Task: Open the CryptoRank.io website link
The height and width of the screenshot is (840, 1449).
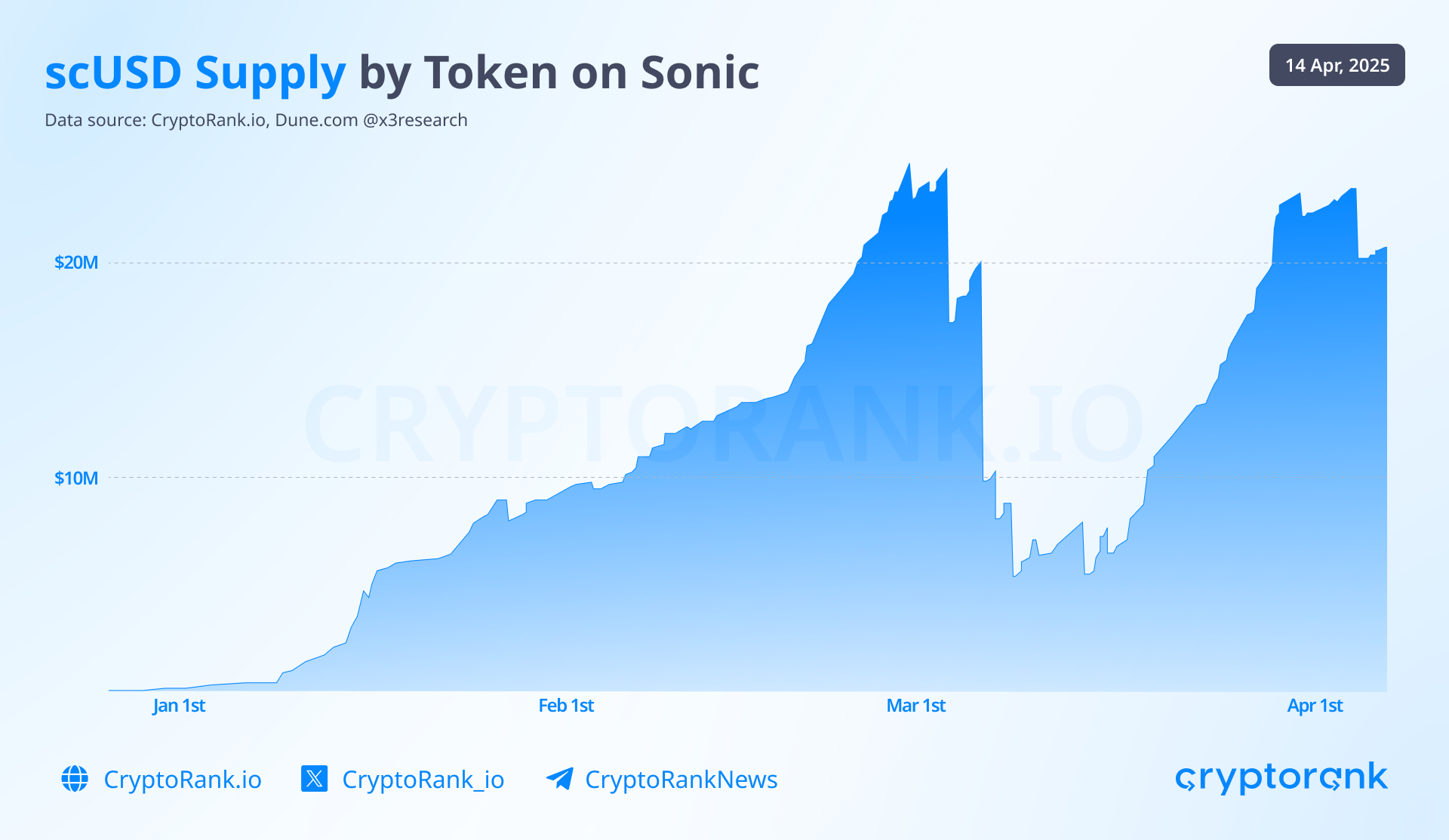Action: tap(183, 780)
